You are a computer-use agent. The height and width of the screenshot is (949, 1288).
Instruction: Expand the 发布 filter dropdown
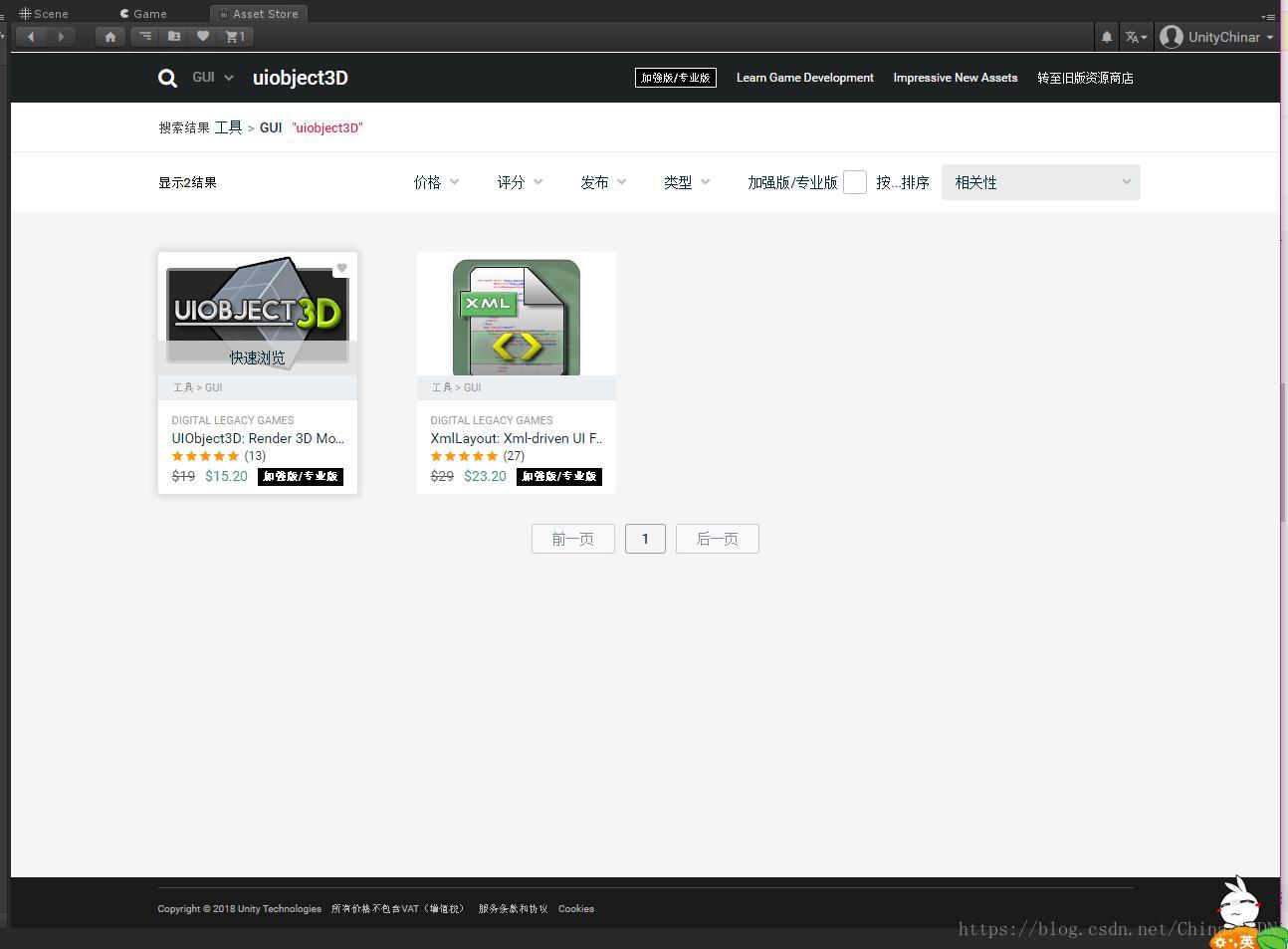point(604,182)
